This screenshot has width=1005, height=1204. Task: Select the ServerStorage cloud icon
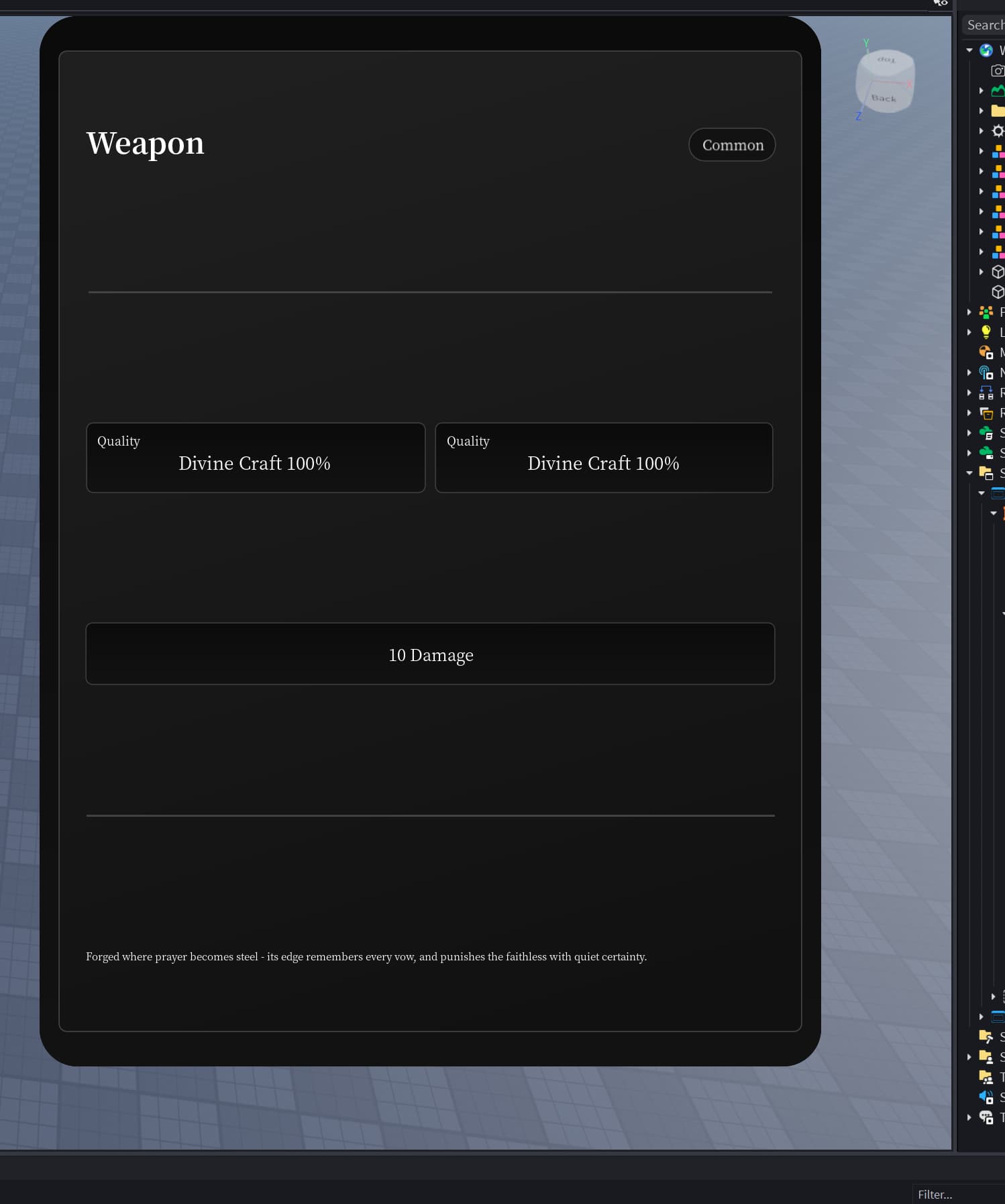coord(986,453)
